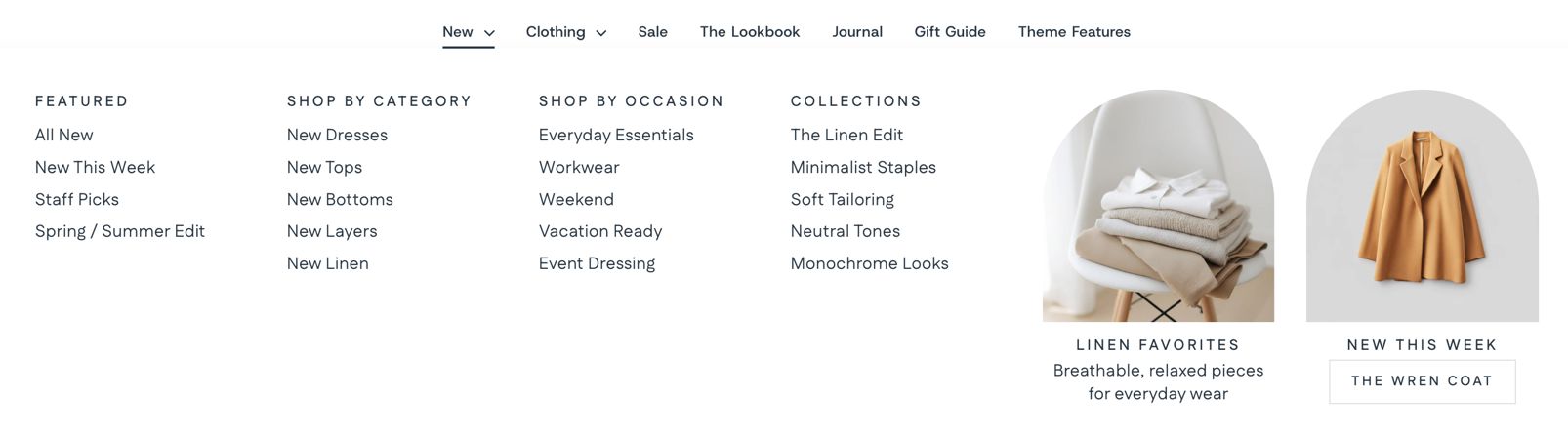This screenshot has height=437, width=1568.
Task: Open The Linen Edit collection
Action: tap(846, 135)
